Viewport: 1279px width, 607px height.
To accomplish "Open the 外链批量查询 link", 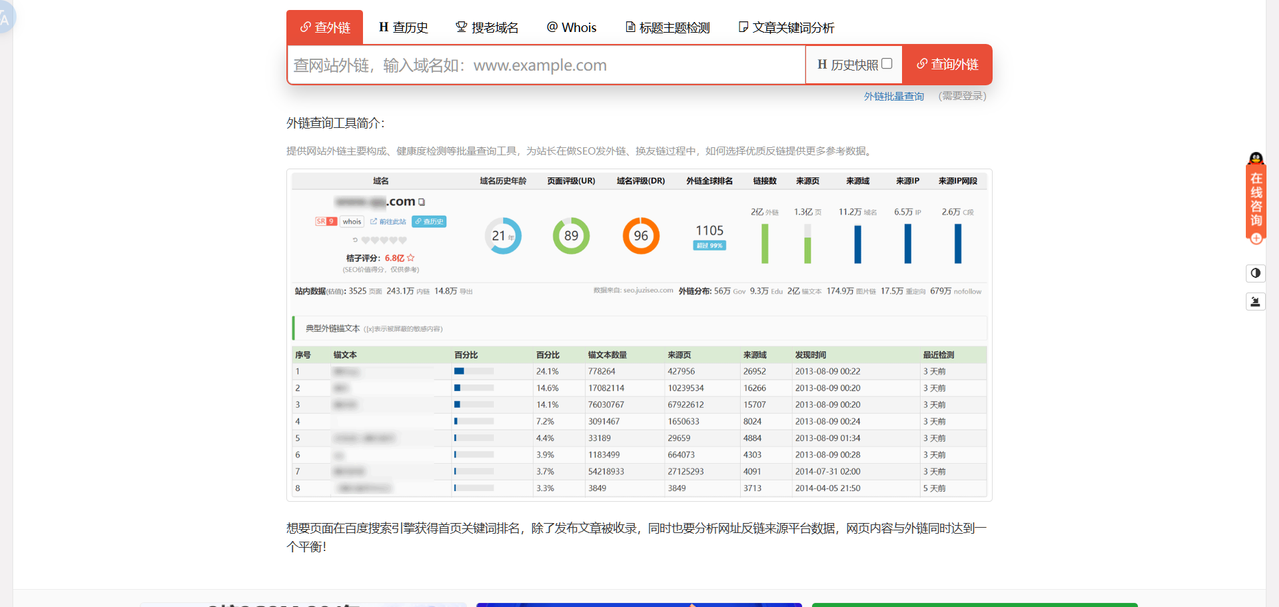I will 894,96.
